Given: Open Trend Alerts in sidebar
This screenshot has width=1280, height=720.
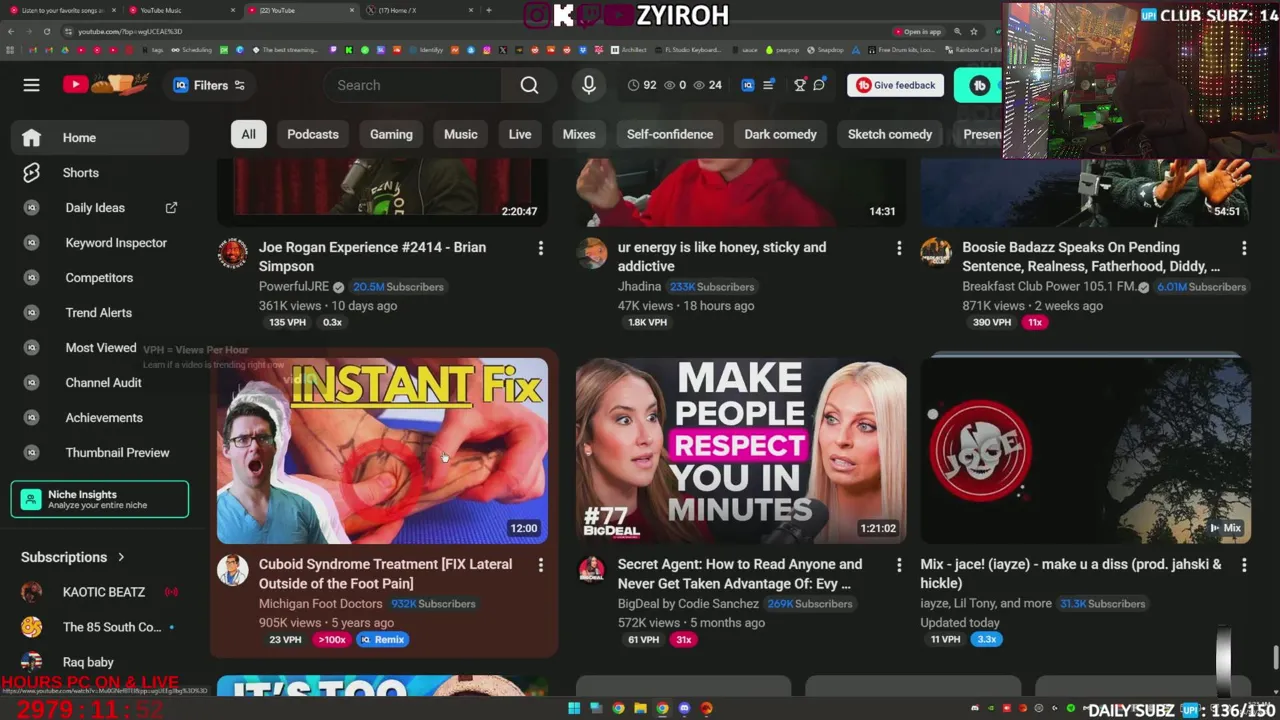Looking at the screenshot, I should (x=99, y=312).
